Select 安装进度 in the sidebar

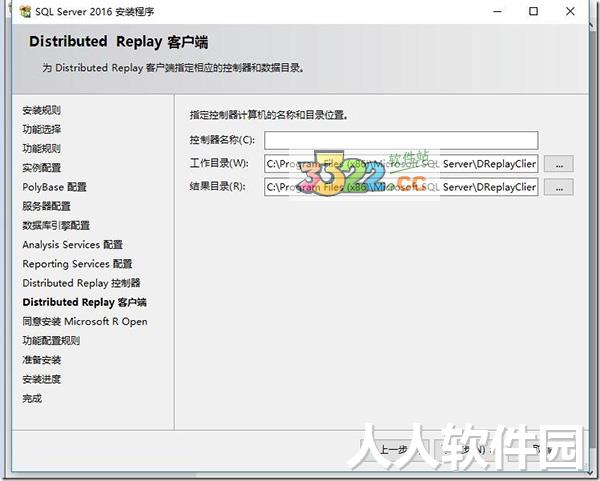pos(41,379)
